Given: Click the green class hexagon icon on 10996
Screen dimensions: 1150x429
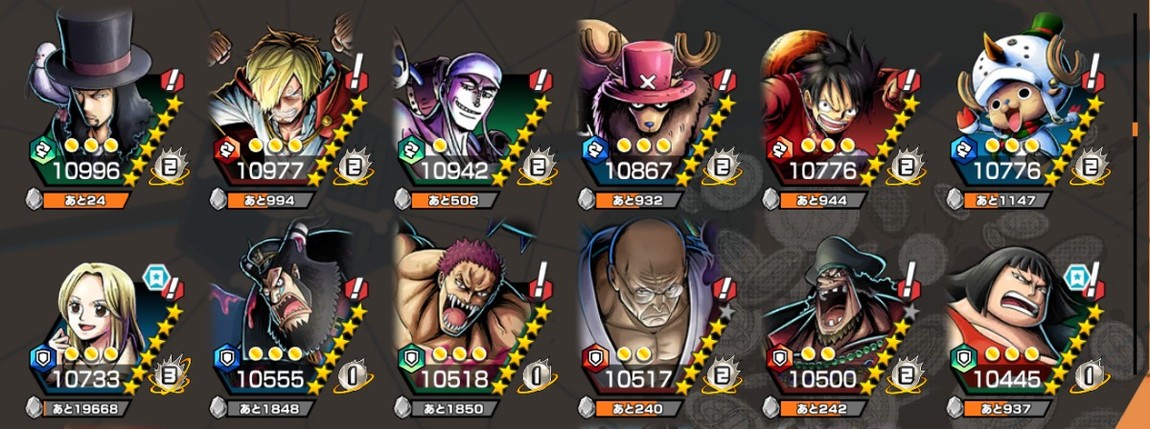Looking at the screenshot, I should pos(41,150).
